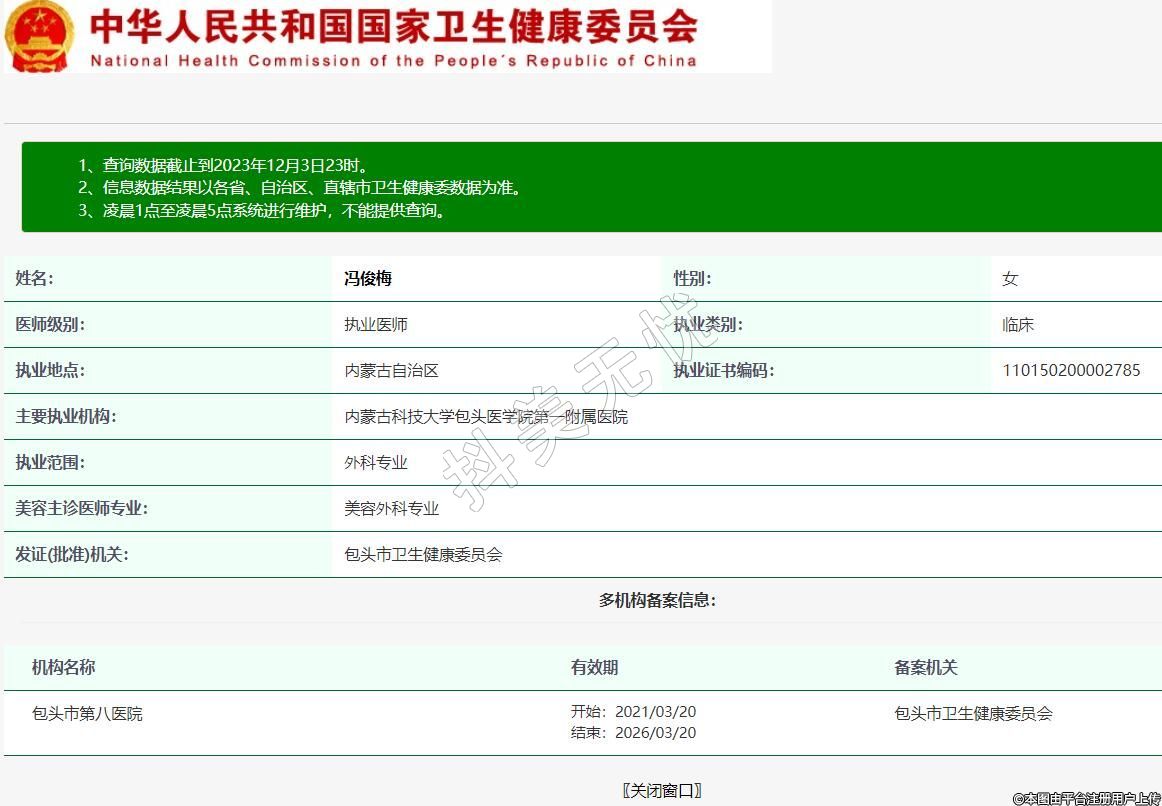Click the 内蒙古自治区 practice location value
The width and height of the screenshot is (1162, 806).
[392, 371]
